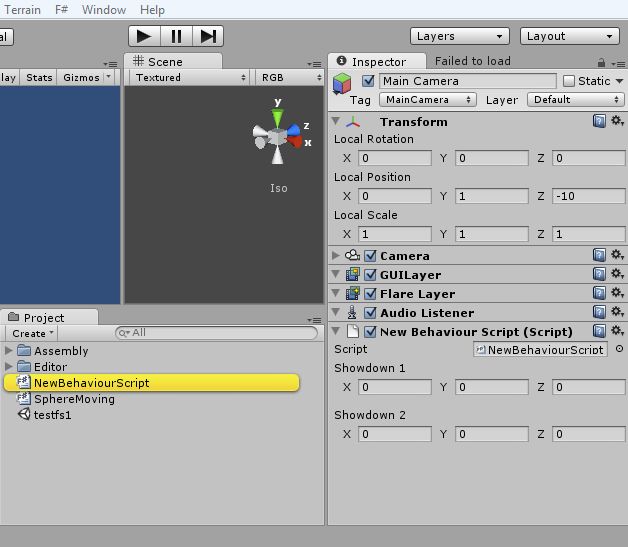Open the GUILayer component gear menu
The height and width of the screenshot is (547, 628).
click(617, 274)
